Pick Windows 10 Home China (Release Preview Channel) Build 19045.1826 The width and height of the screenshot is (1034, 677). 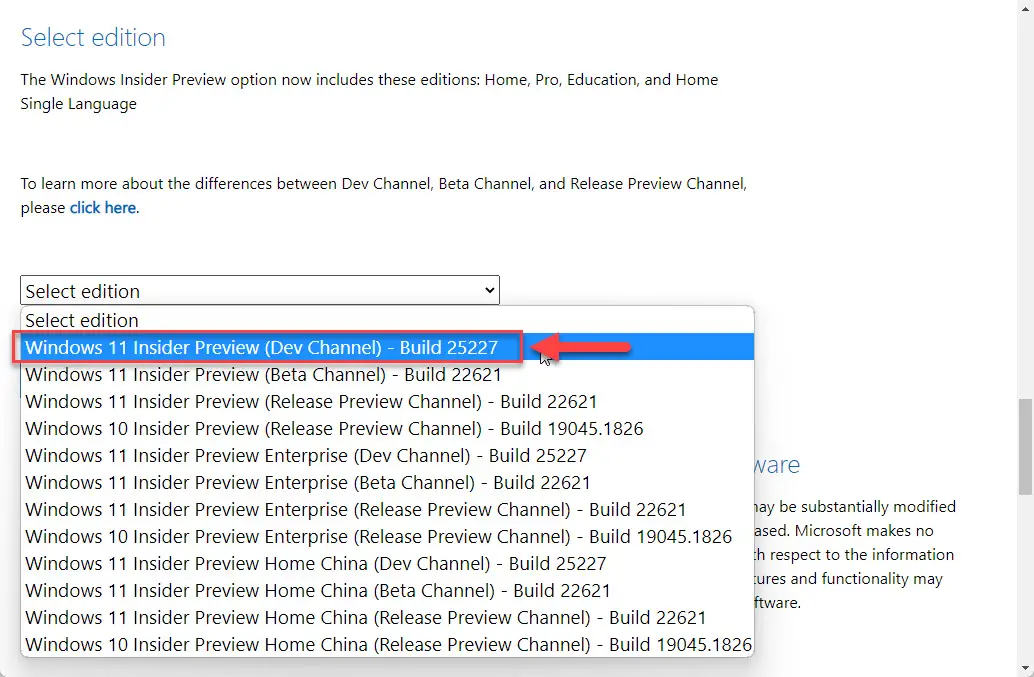click(387, 645)
